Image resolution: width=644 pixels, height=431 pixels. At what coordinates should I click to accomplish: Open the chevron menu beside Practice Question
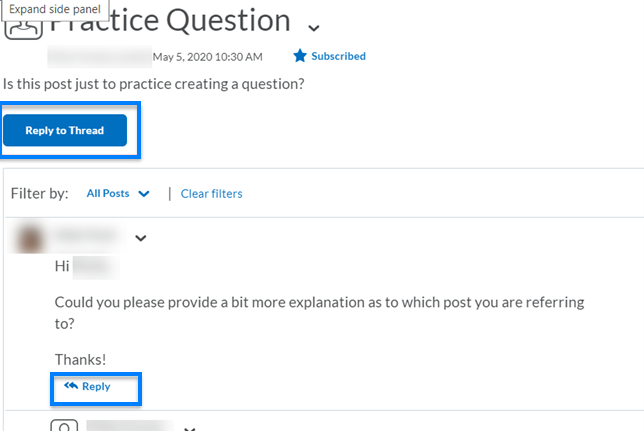point(314,26)
